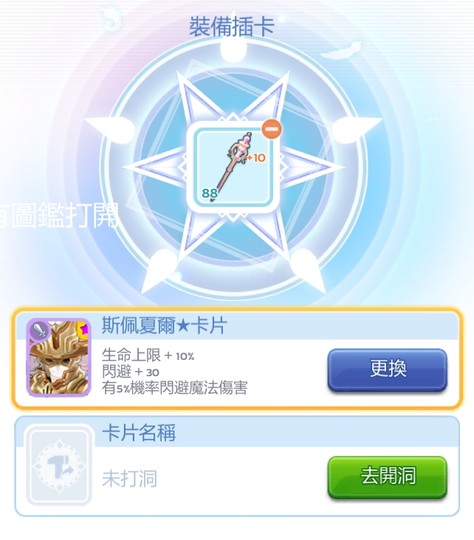Tap the partially visible 圖鑑打開 text
474x540 pixels.
59,215
